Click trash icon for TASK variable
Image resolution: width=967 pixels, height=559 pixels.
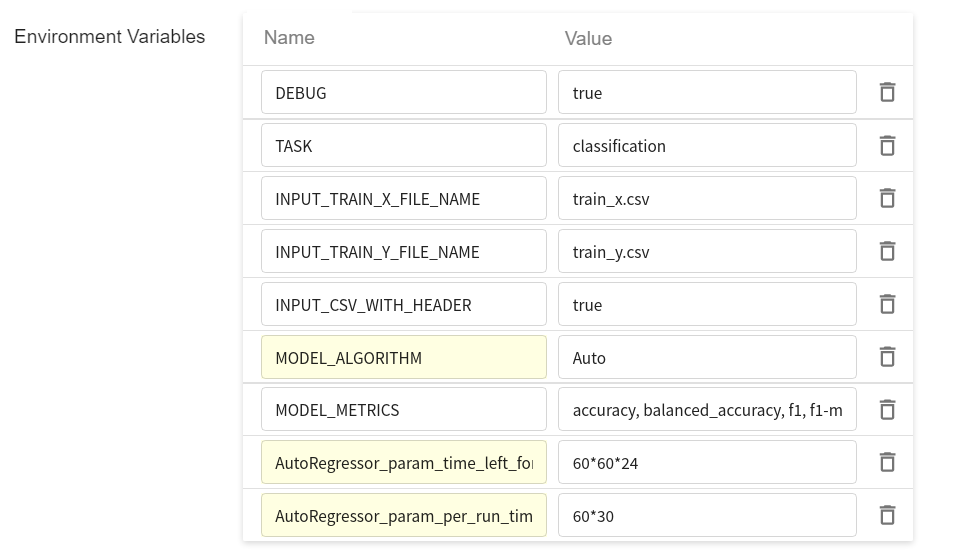click(886, 145)
